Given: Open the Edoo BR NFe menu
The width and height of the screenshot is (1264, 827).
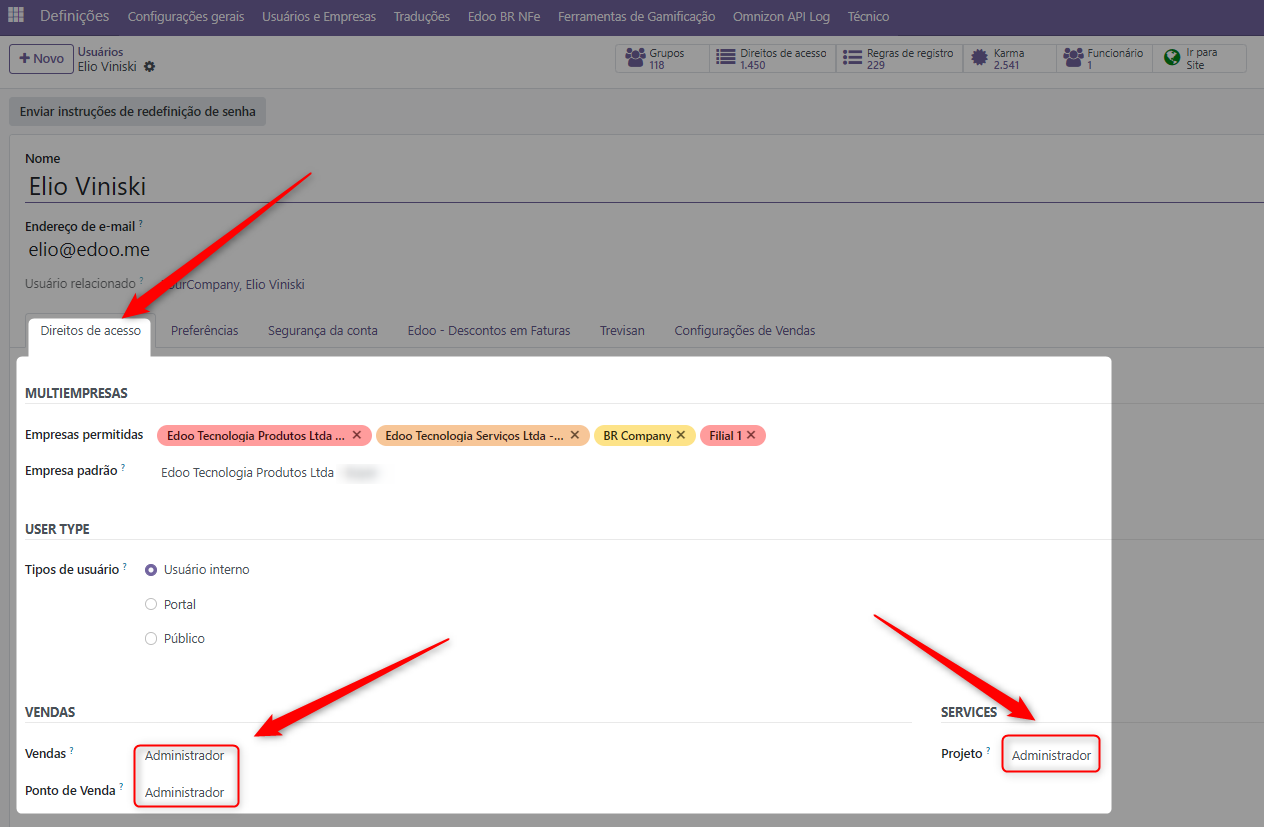Looking at the screenshot, I should 504,16.
